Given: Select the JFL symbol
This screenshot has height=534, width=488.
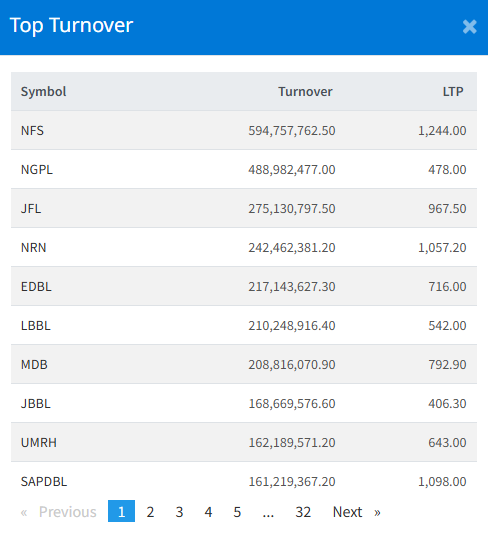Looking at the screenshot, I should (31, 208).
